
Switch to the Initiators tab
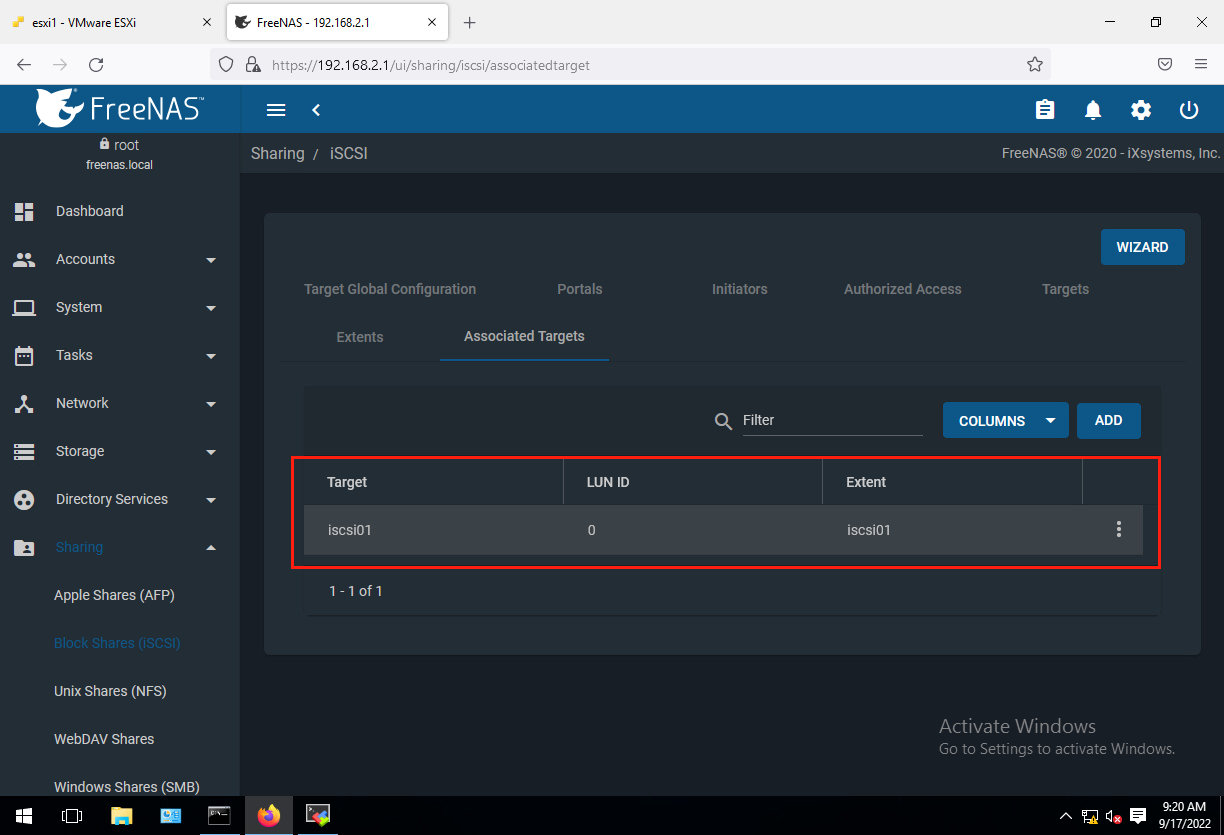pos(740,289)
